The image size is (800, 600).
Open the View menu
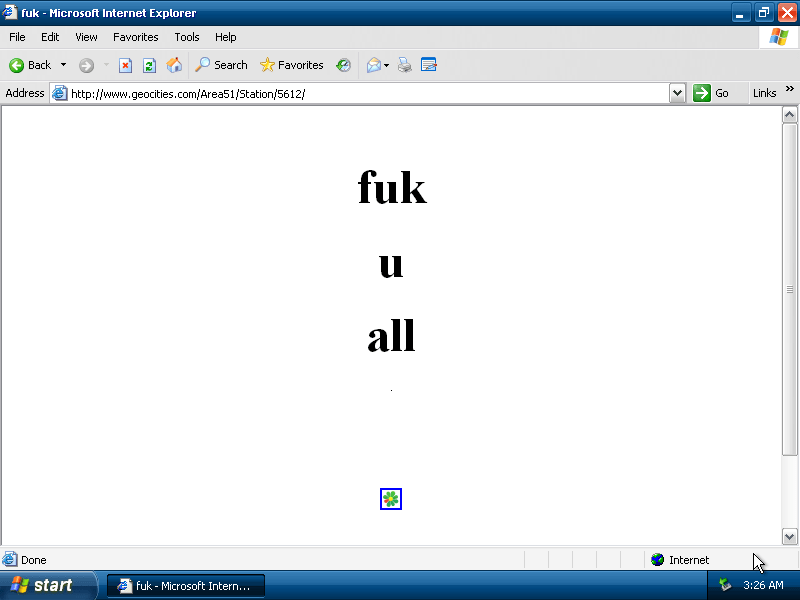pyautogui.click(x=86, y=37)
